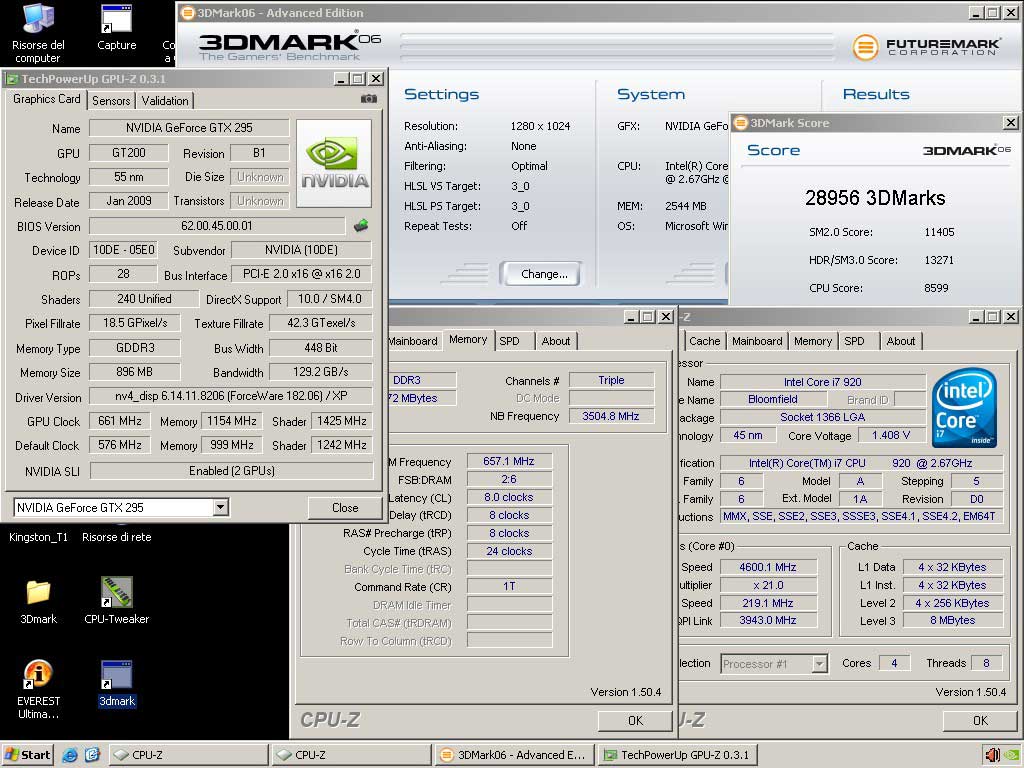
Task: Click OK in memory CPU-Z window
Action: (635, 720)
